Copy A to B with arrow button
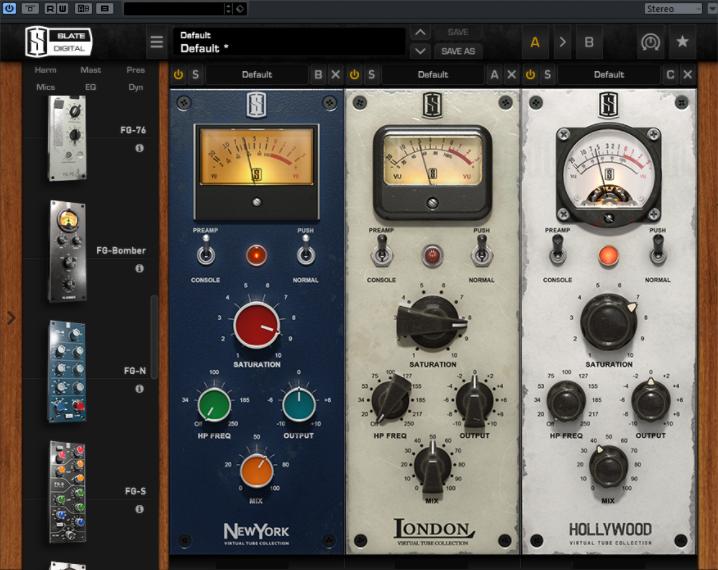The image size is (718, 570). pos(563,42)
